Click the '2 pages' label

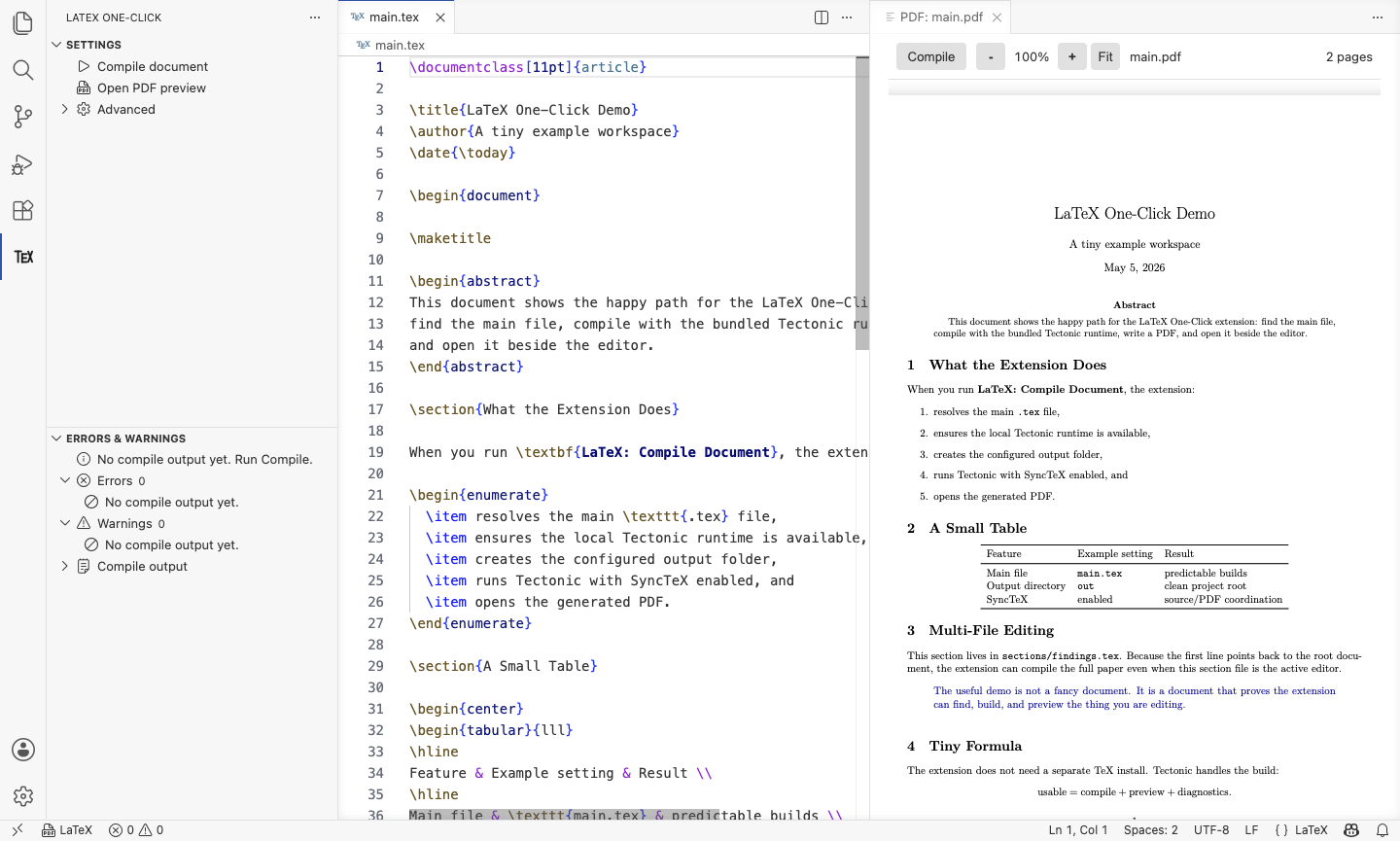point(1349,56)
